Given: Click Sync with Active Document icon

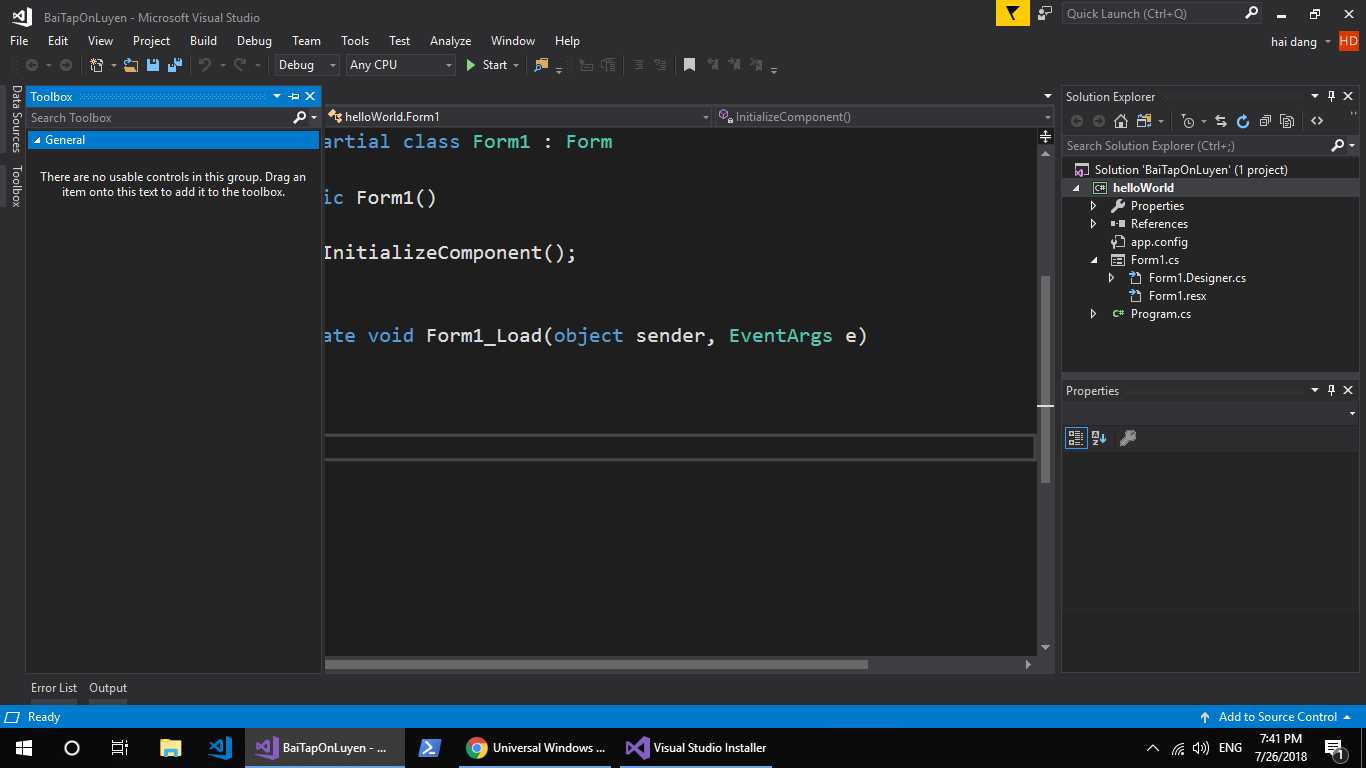Looking at the screenshot, I should (1221, 121).
